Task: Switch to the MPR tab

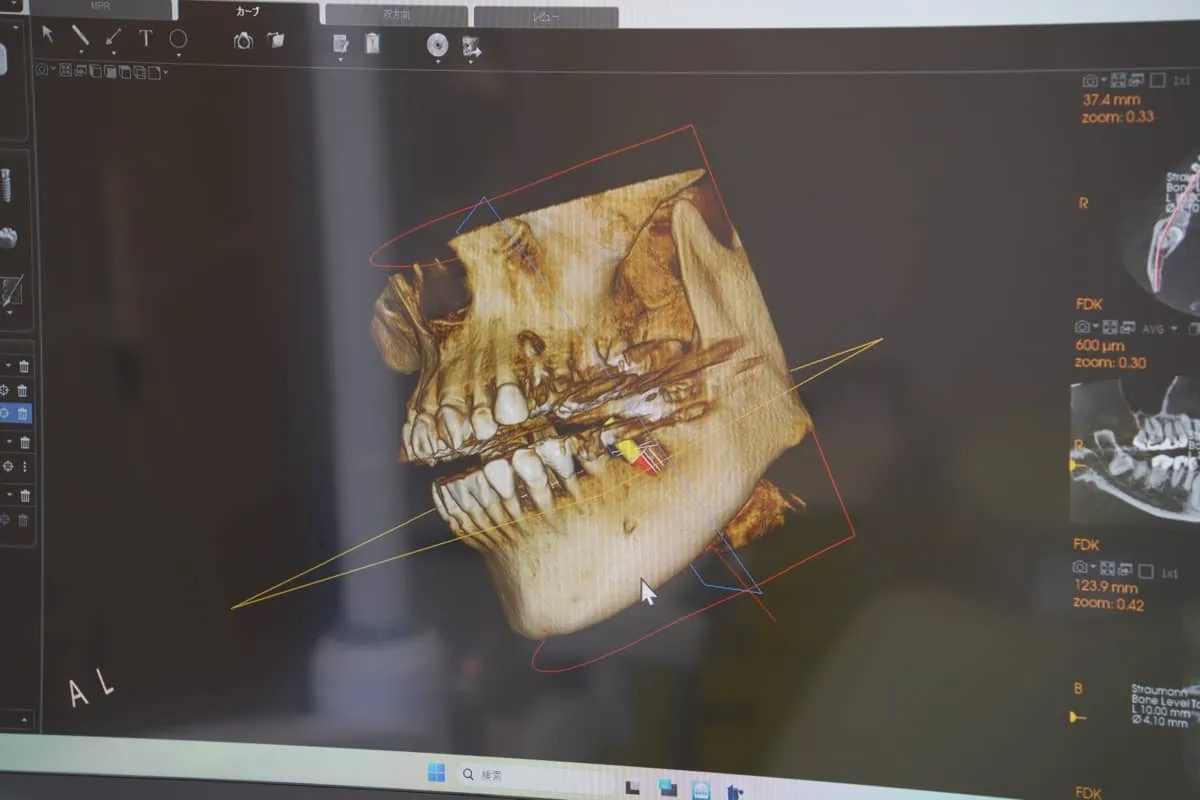Action: click(100, 7)
